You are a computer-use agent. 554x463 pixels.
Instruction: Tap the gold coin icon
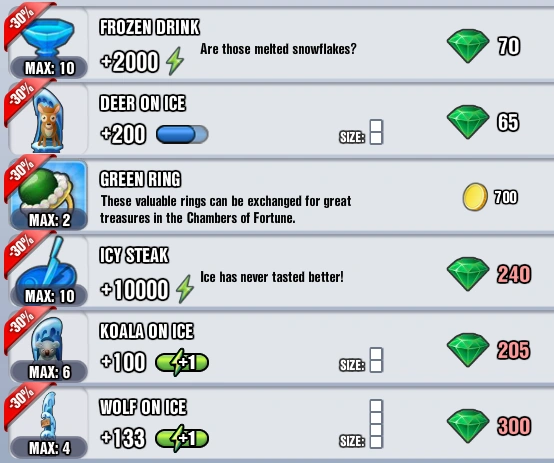coord(475,197)
